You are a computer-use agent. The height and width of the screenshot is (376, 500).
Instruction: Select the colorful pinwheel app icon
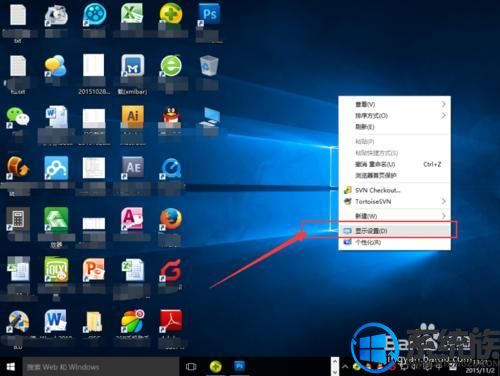(x=132, y=321)
